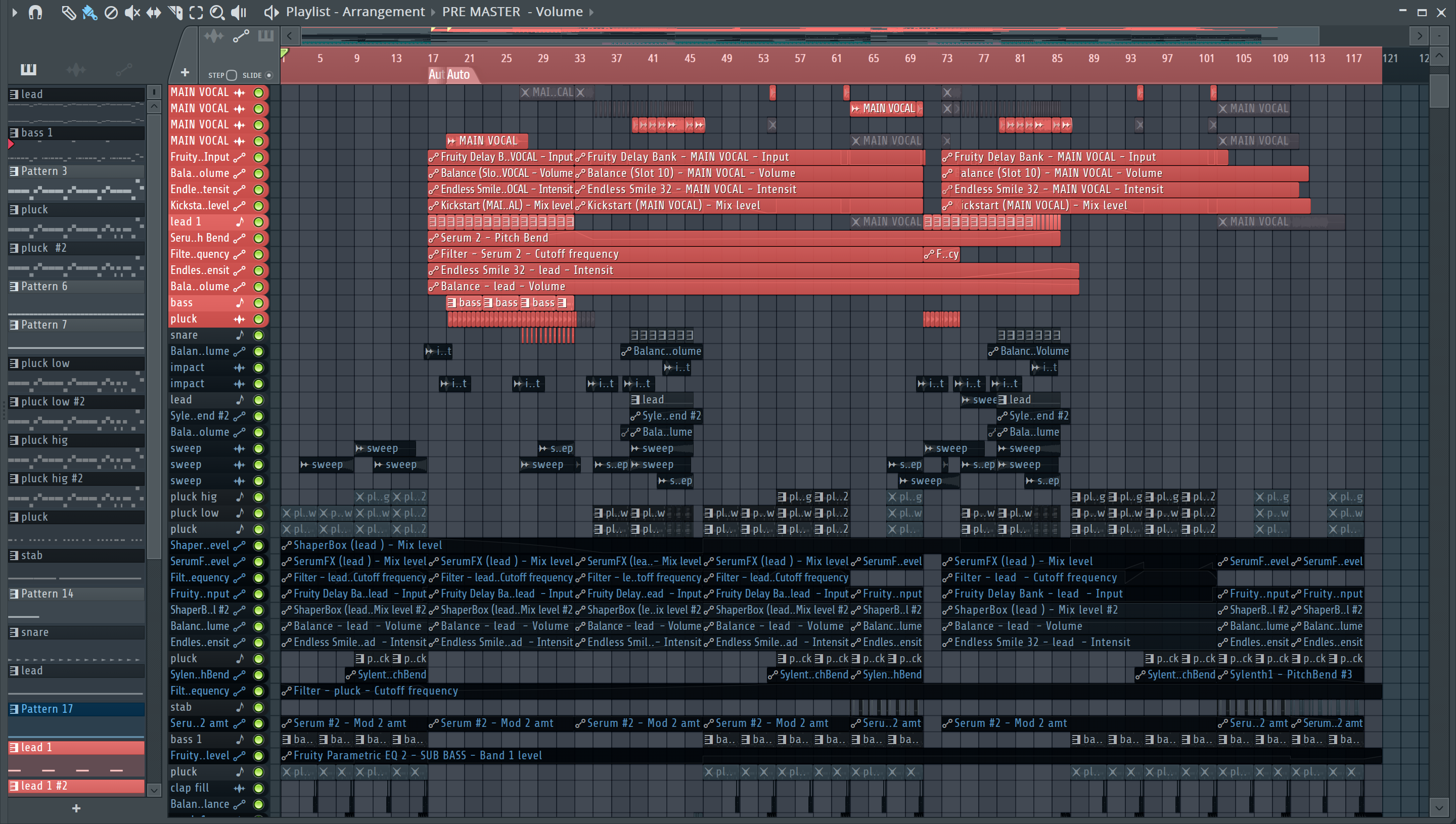Viewport: 1456px width, 824px height.
Task: Click bar 65 on timeline ruler
Action: pos(873,58)
